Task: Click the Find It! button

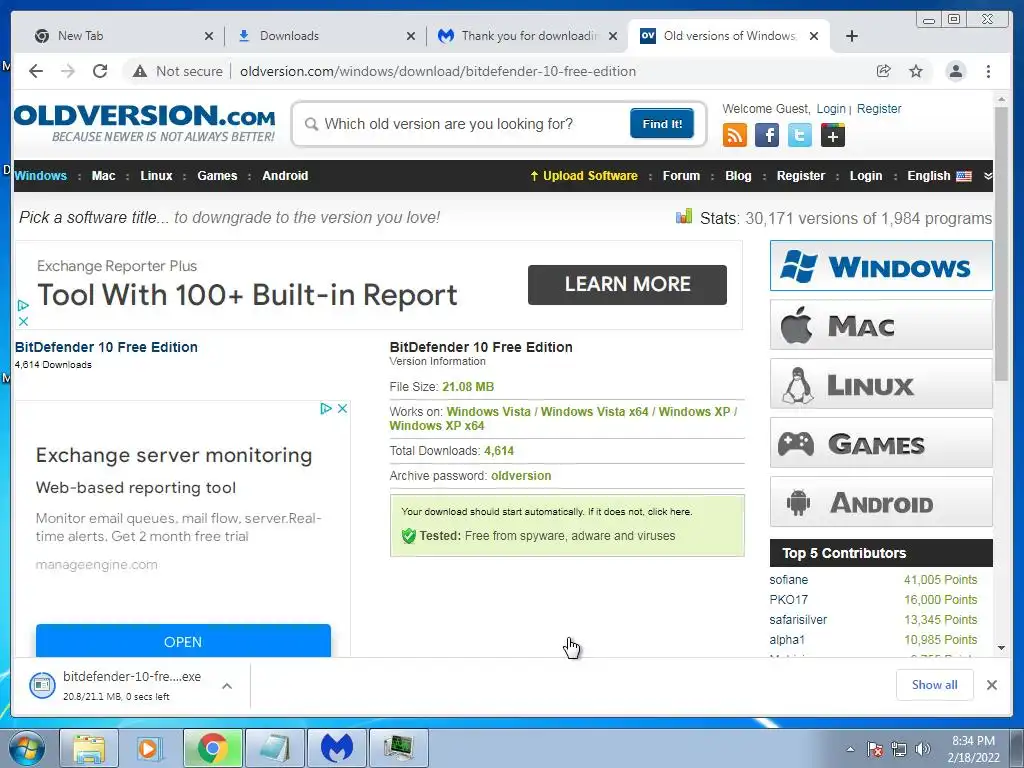Action: click(x=662, y=123)
